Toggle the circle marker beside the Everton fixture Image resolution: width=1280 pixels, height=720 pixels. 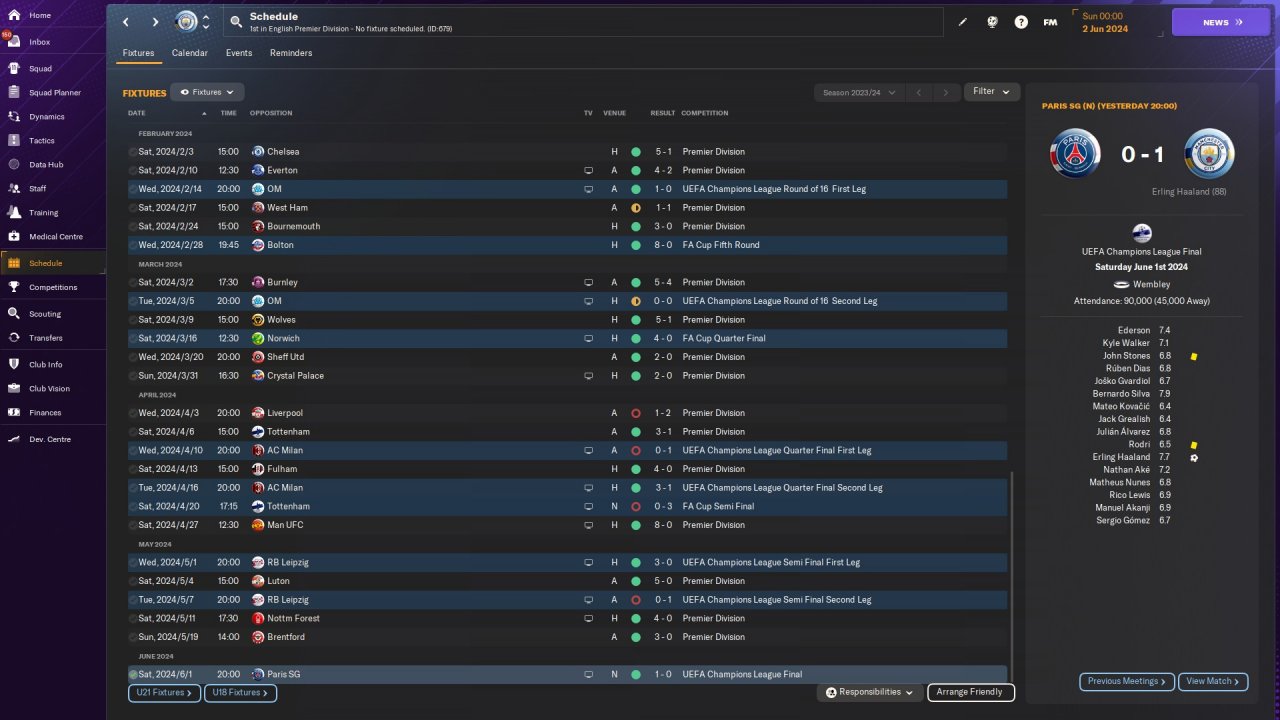coord(133,171)
